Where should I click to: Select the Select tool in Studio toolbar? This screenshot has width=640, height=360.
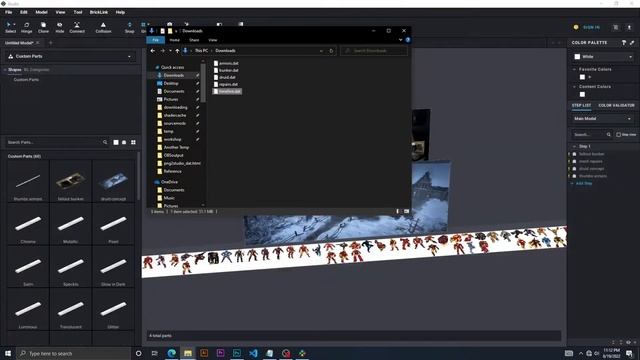10,27
